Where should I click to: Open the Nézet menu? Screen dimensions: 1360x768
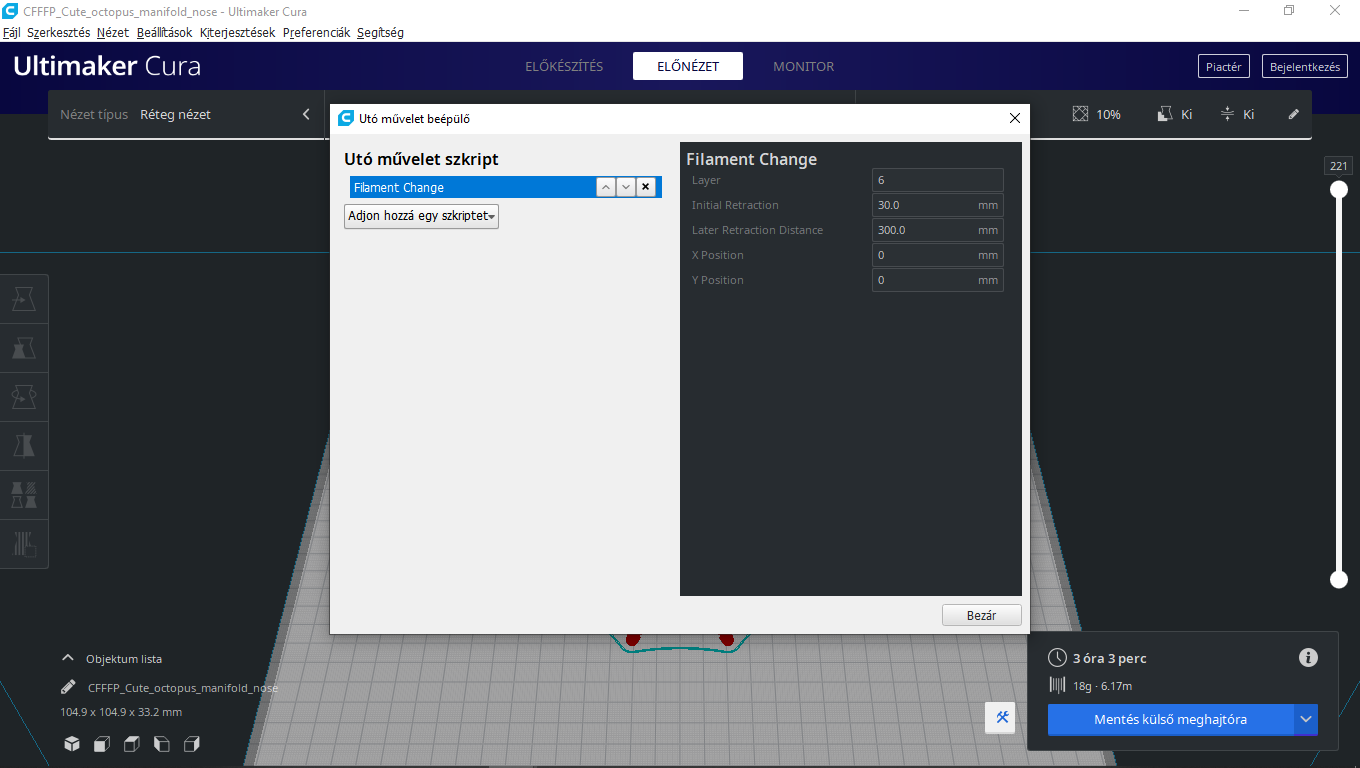(113, 33)
